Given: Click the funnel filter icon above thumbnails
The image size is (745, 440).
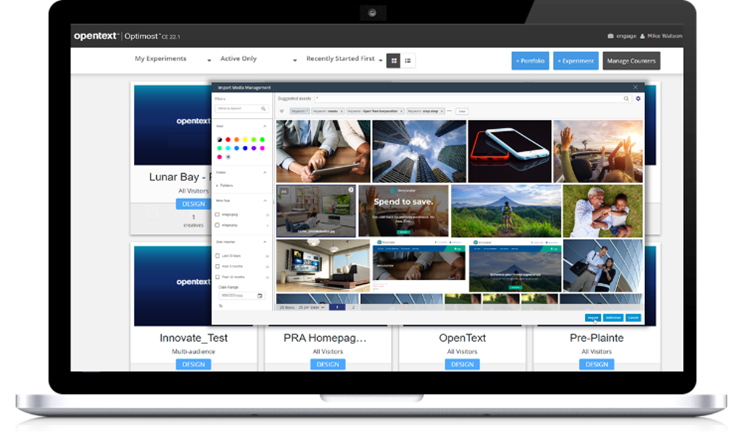Looking at the screenshot, I should tap(282, 111).
